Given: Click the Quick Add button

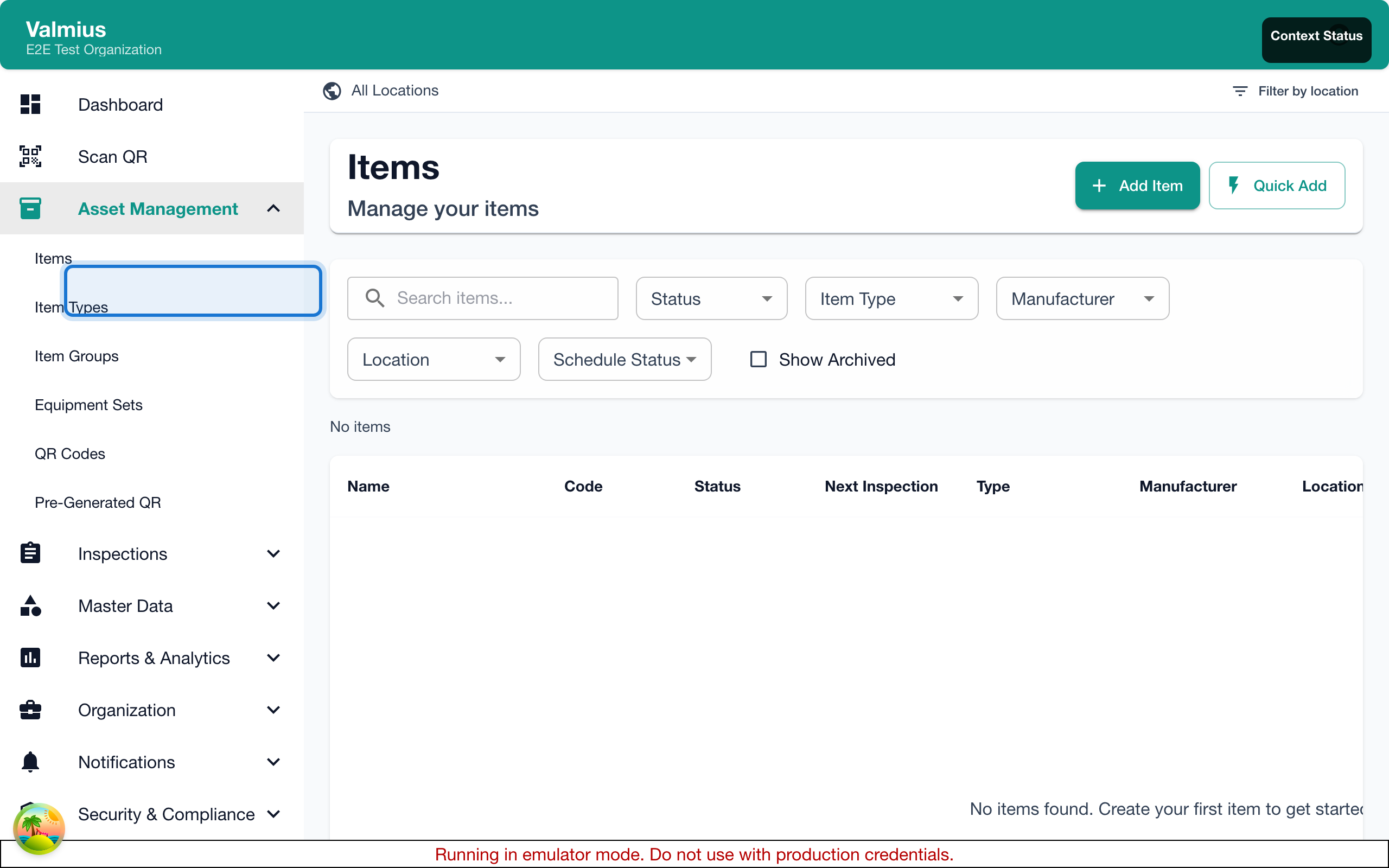Looking at the screenshot, I should pos(1277,186).
